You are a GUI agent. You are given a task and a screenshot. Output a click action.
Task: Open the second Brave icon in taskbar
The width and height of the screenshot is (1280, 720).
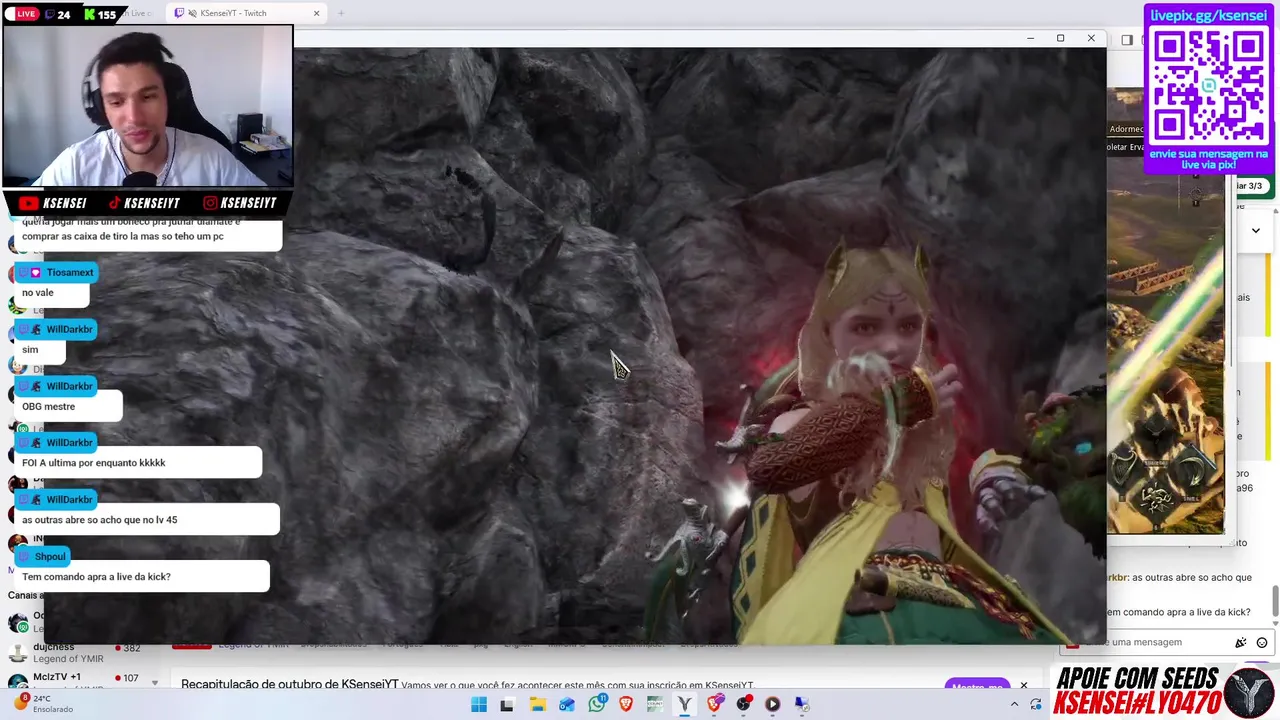click(715, 705)
